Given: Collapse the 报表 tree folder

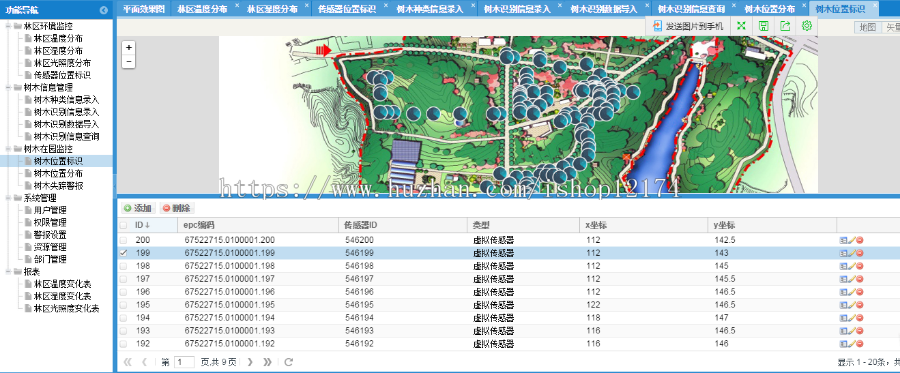Looking at the screenshot, I should pyautogui.click(x=8, y=271).
